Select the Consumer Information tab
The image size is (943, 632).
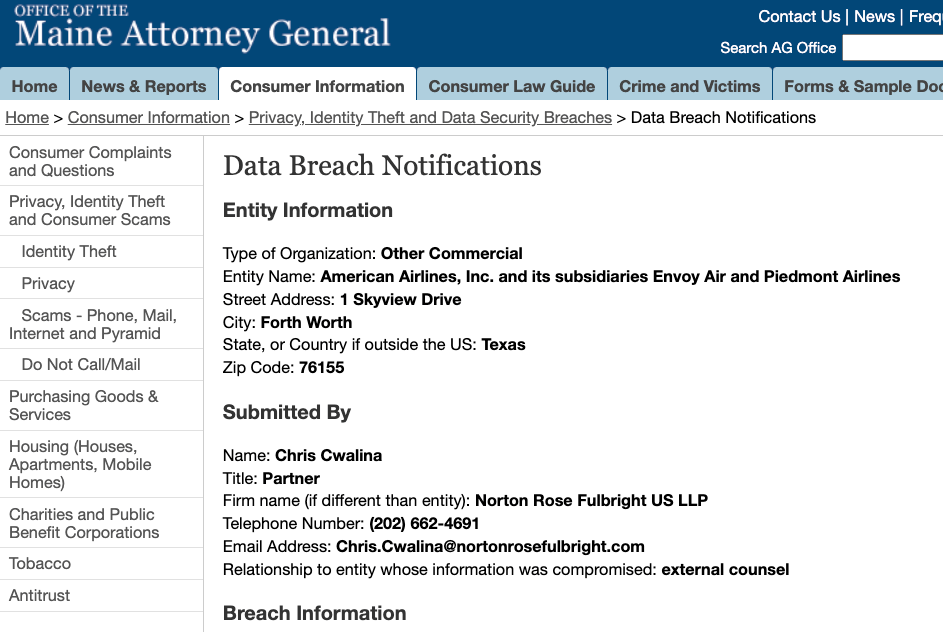click(317, 86)
